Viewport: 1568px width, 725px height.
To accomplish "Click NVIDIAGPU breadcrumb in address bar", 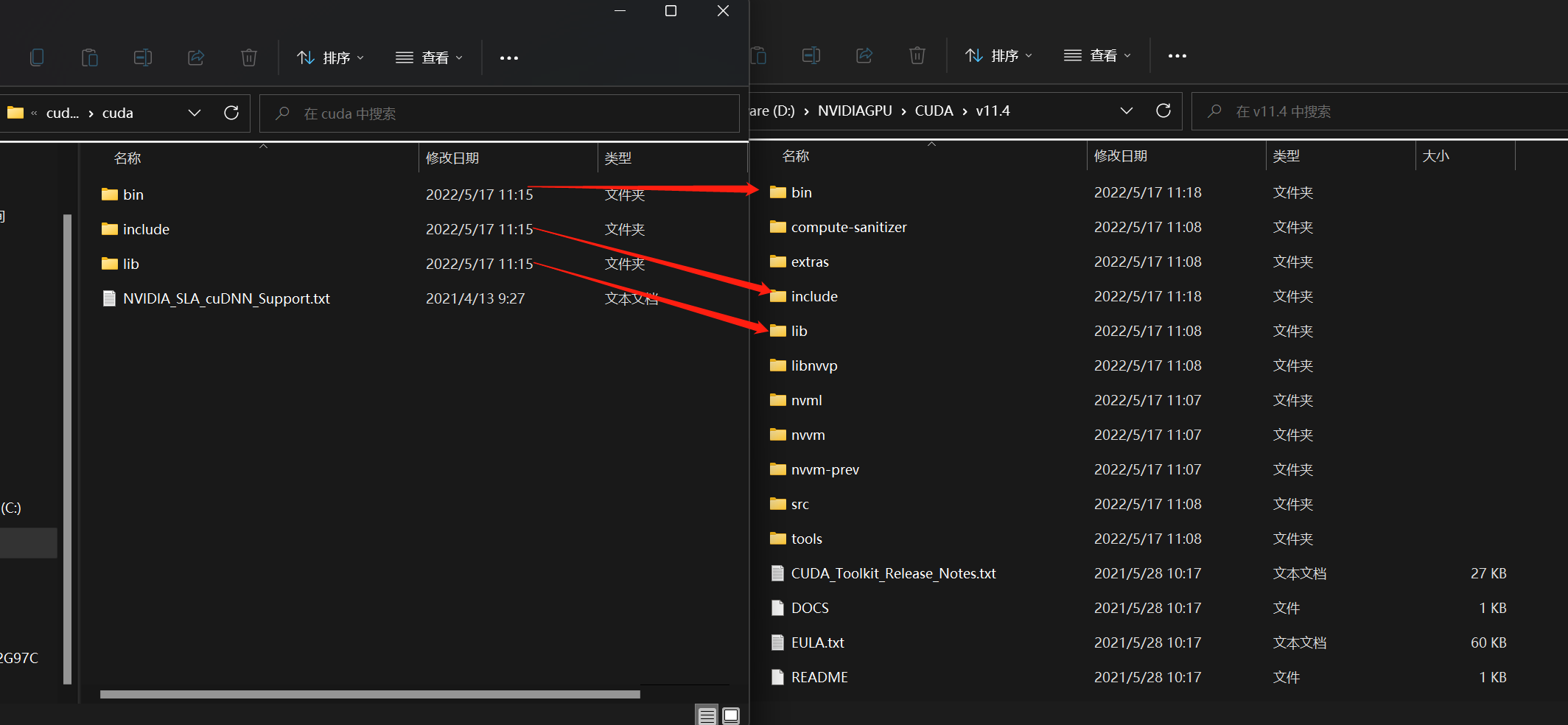I will (855, 111).
